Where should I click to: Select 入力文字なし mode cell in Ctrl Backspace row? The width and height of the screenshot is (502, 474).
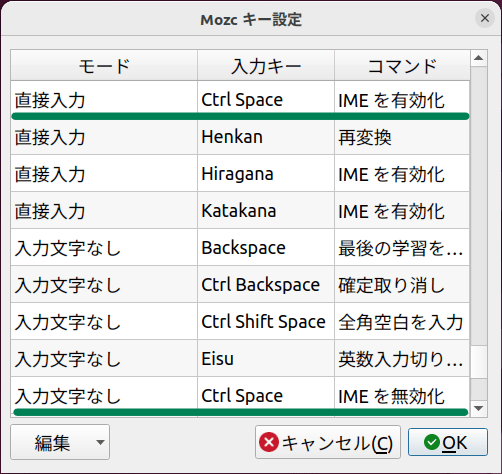tap(104, 284)
